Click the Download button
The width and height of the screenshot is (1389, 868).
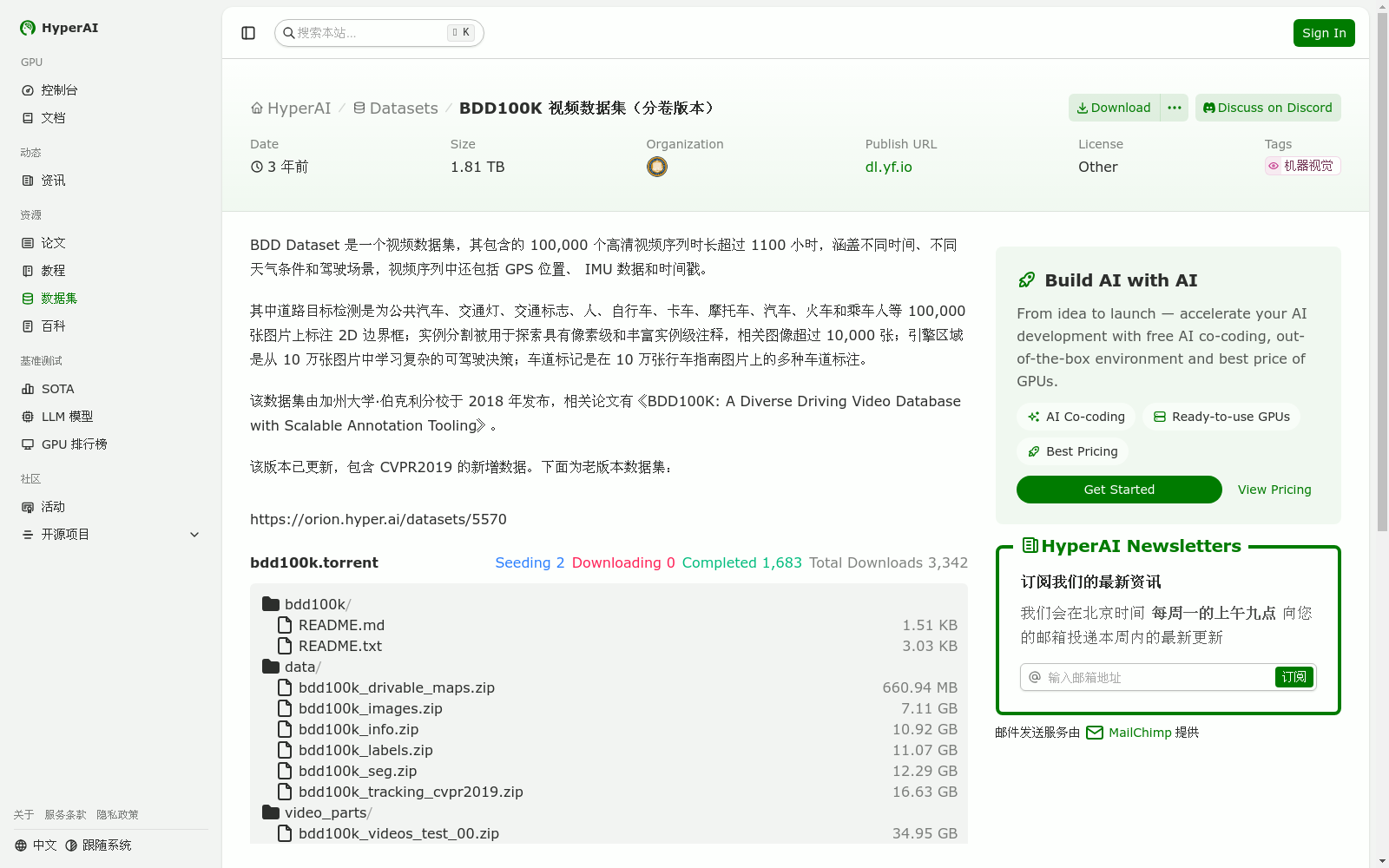click(1114, 108)
